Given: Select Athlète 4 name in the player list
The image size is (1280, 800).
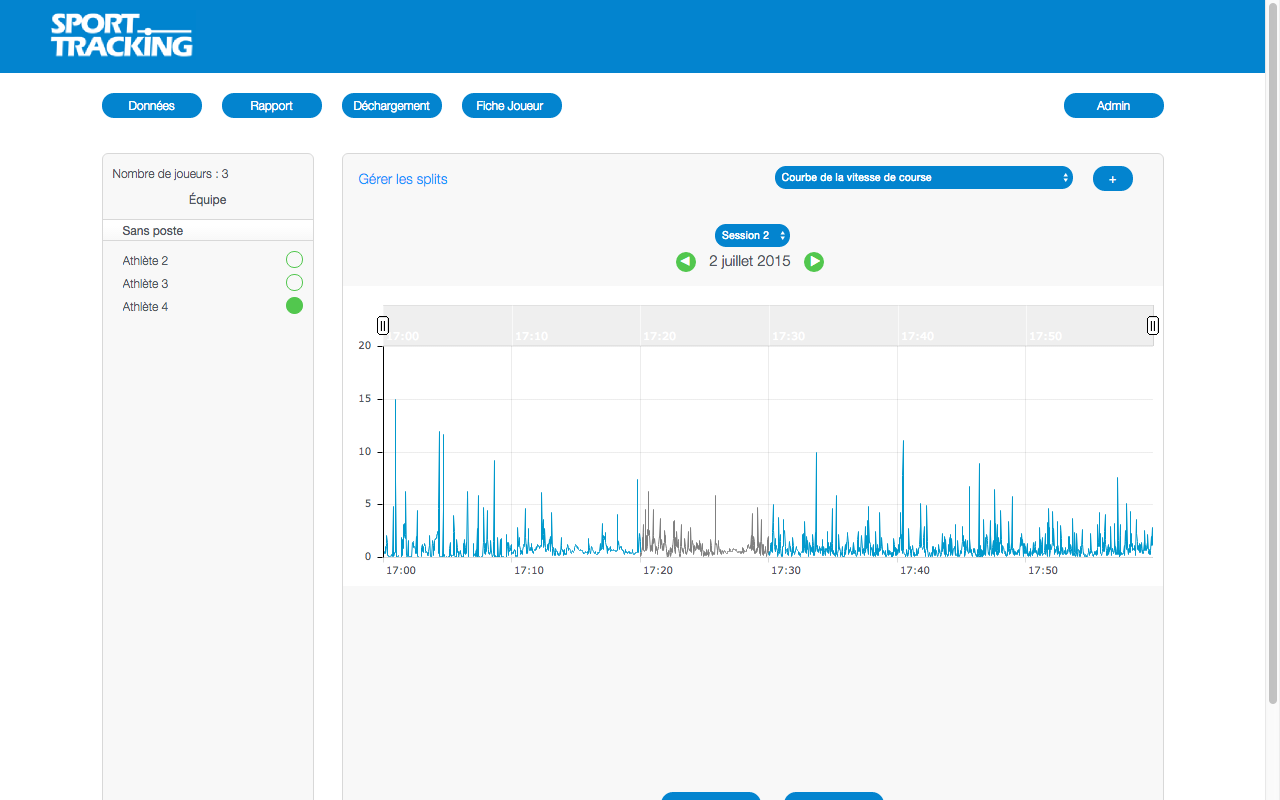Looking at the screenshot, I should [x=146, y=307].
